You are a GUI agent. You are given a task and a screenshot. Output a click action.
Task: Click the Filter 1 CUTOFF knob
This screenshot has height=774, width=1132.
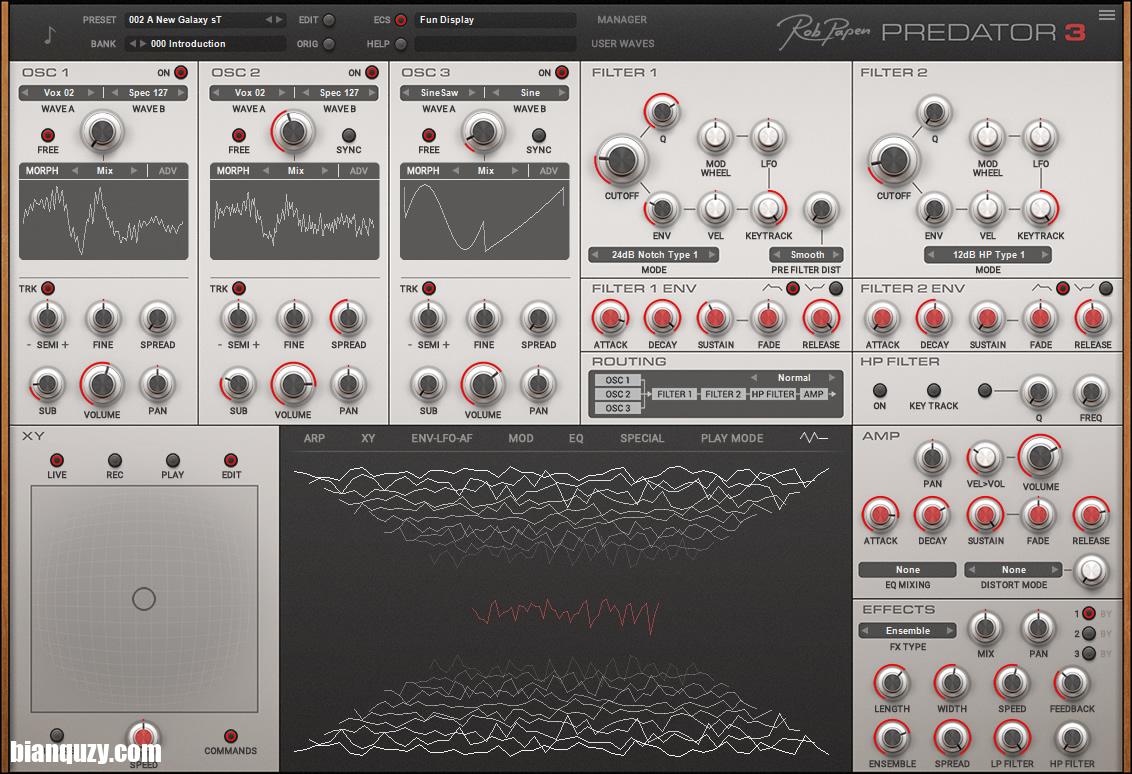pyautogui.click(x=621, y=160)
